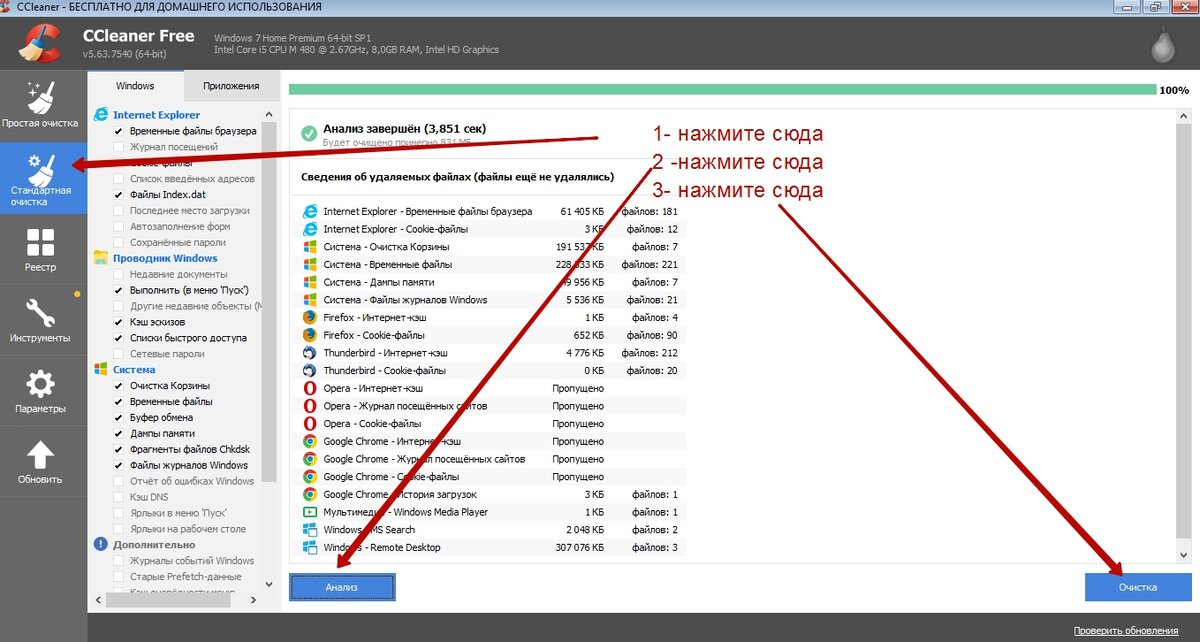
Task: Toggle Фрагменты файлов Chkdsk checkbox
Action: click(x=119, y=449)
